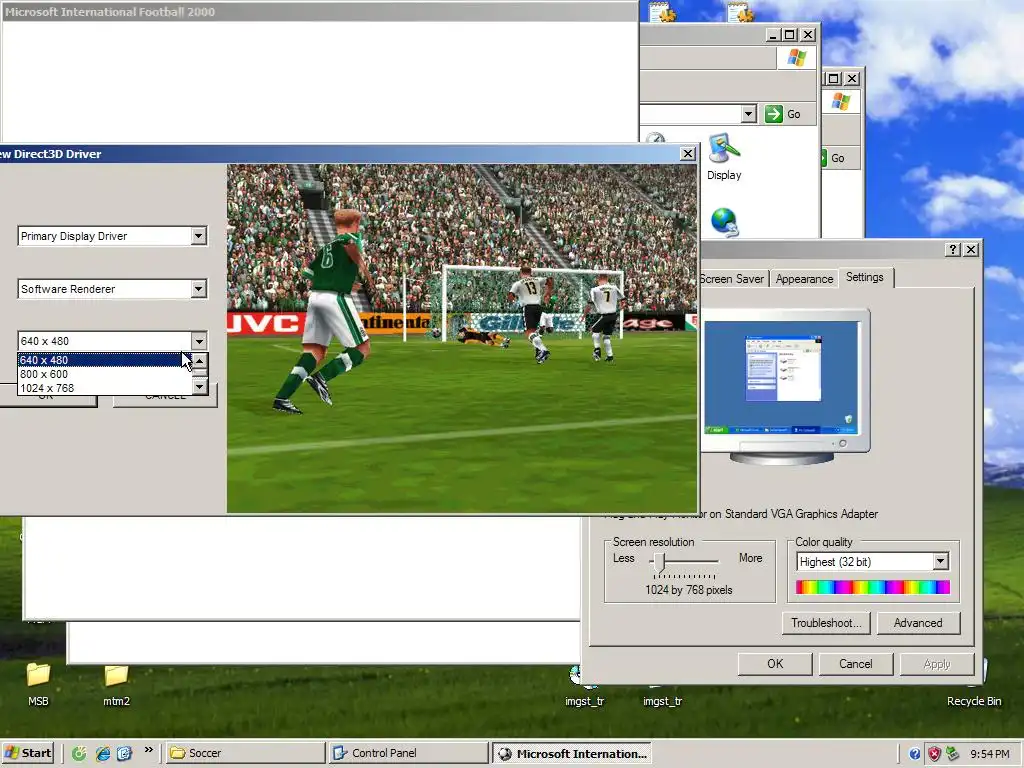This screenshot has width=1024, height=768.
Task: Open Primary Display Driver dropdown
Action: (x=199, y=236)
